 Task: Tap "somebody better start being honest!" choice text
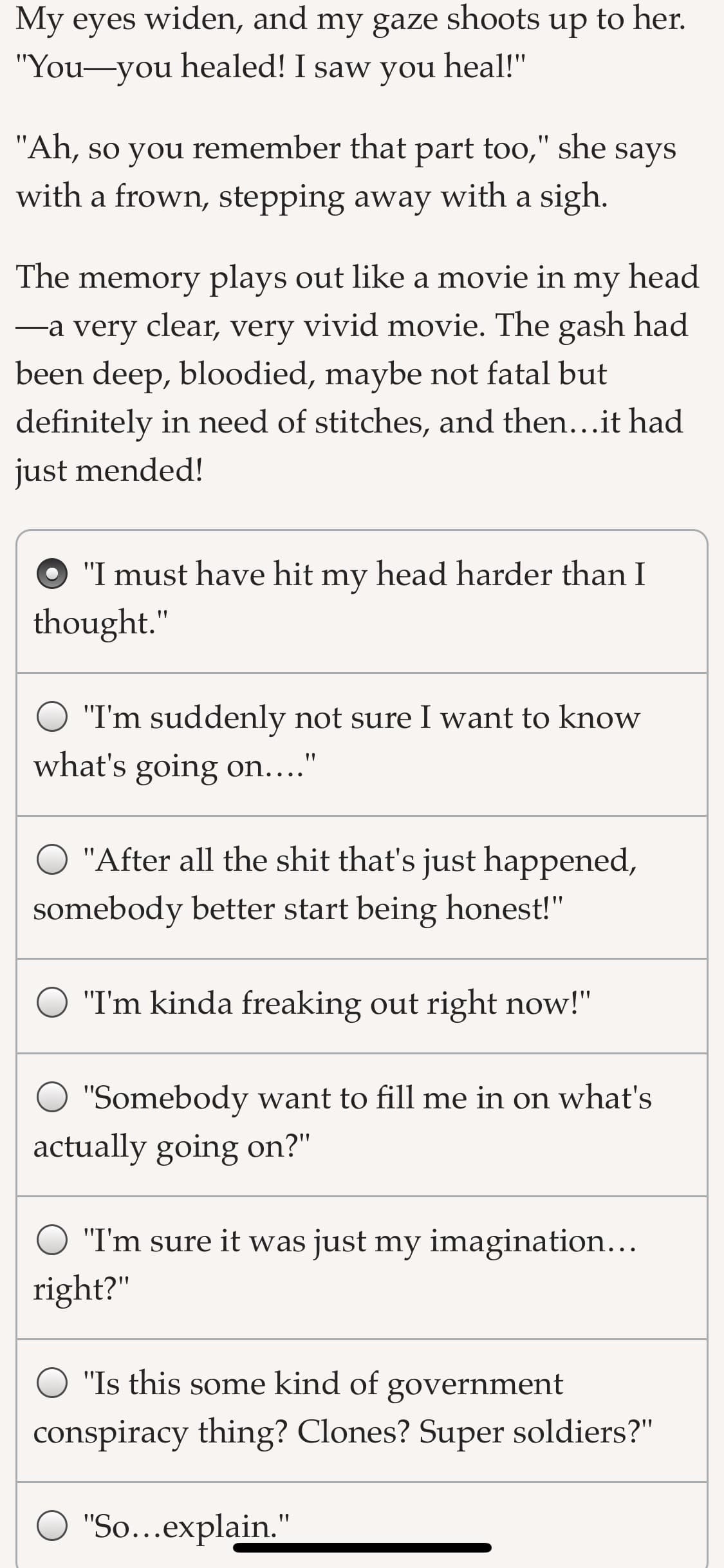(298, 908)
